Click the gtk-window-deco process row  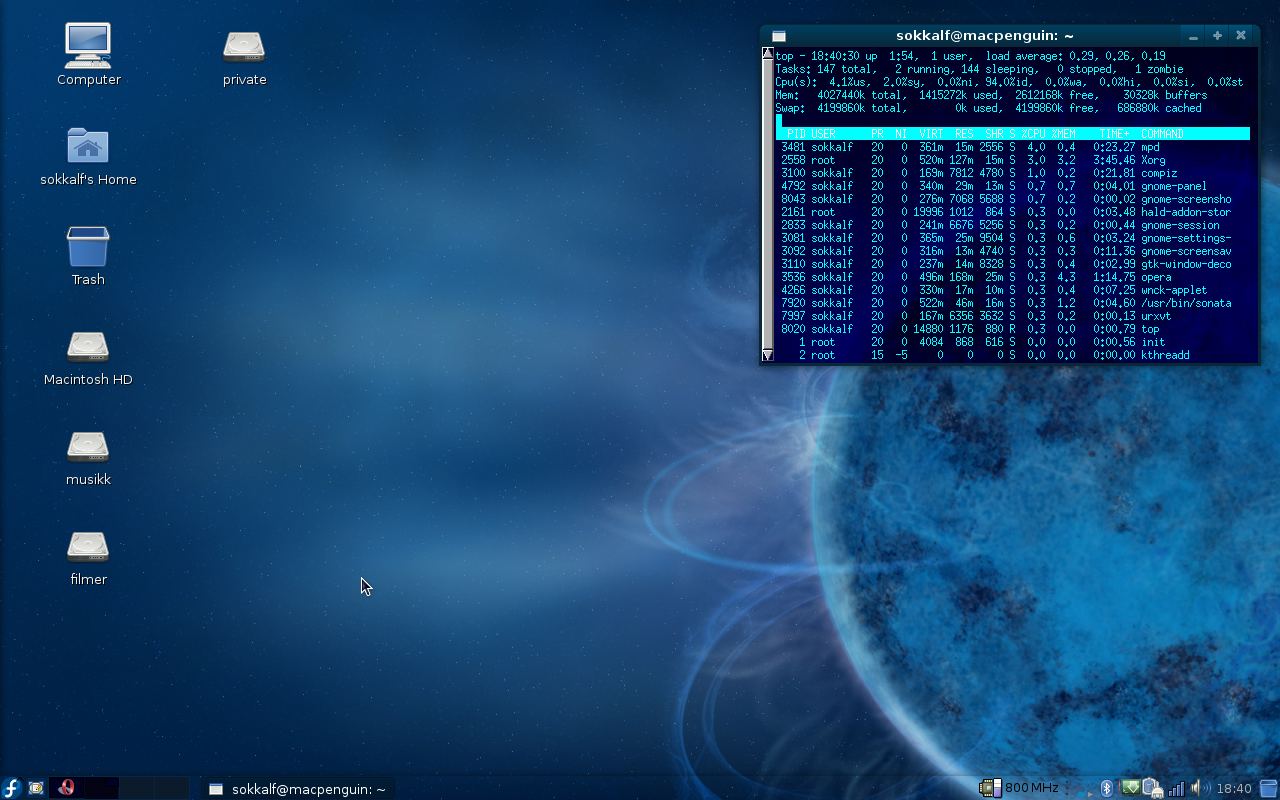click(x=1013, y=264)
